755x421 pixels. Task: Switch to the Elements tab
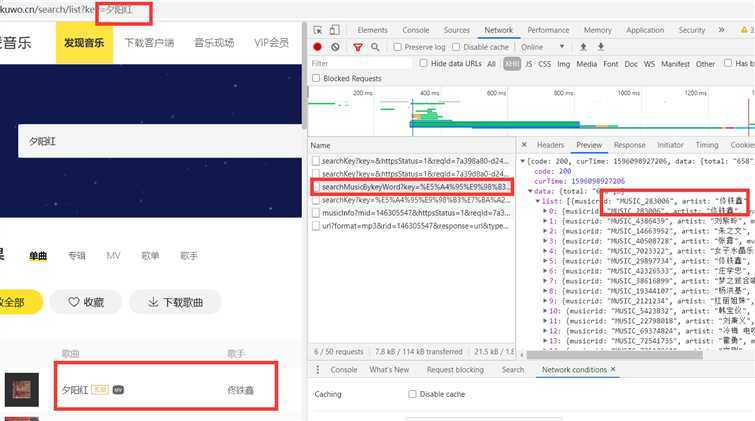(x=372, y=30)
